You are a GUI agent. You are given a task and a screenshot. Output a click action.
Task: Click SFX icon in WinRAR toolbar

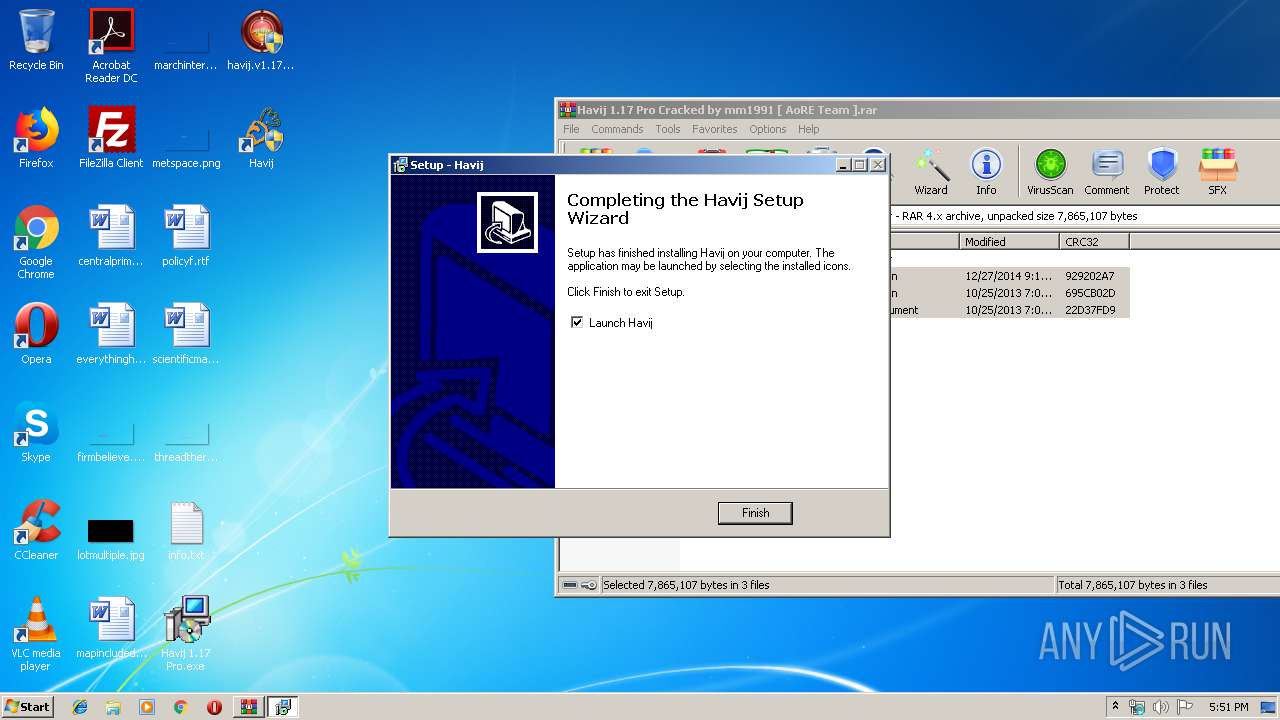click(x=1217, y=172)
